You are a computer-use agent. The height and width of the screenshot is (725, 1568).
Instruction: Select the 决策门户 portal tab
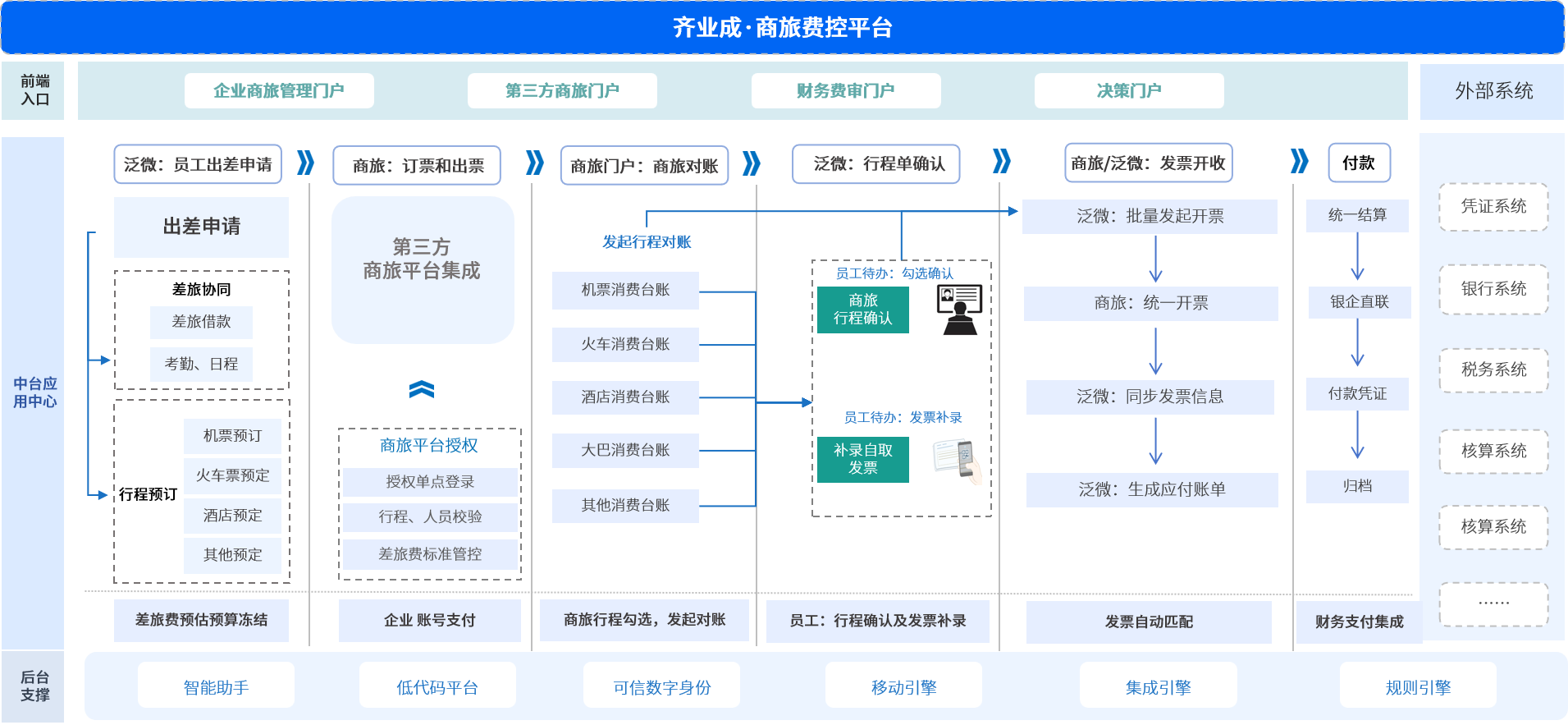(1128, 90)
